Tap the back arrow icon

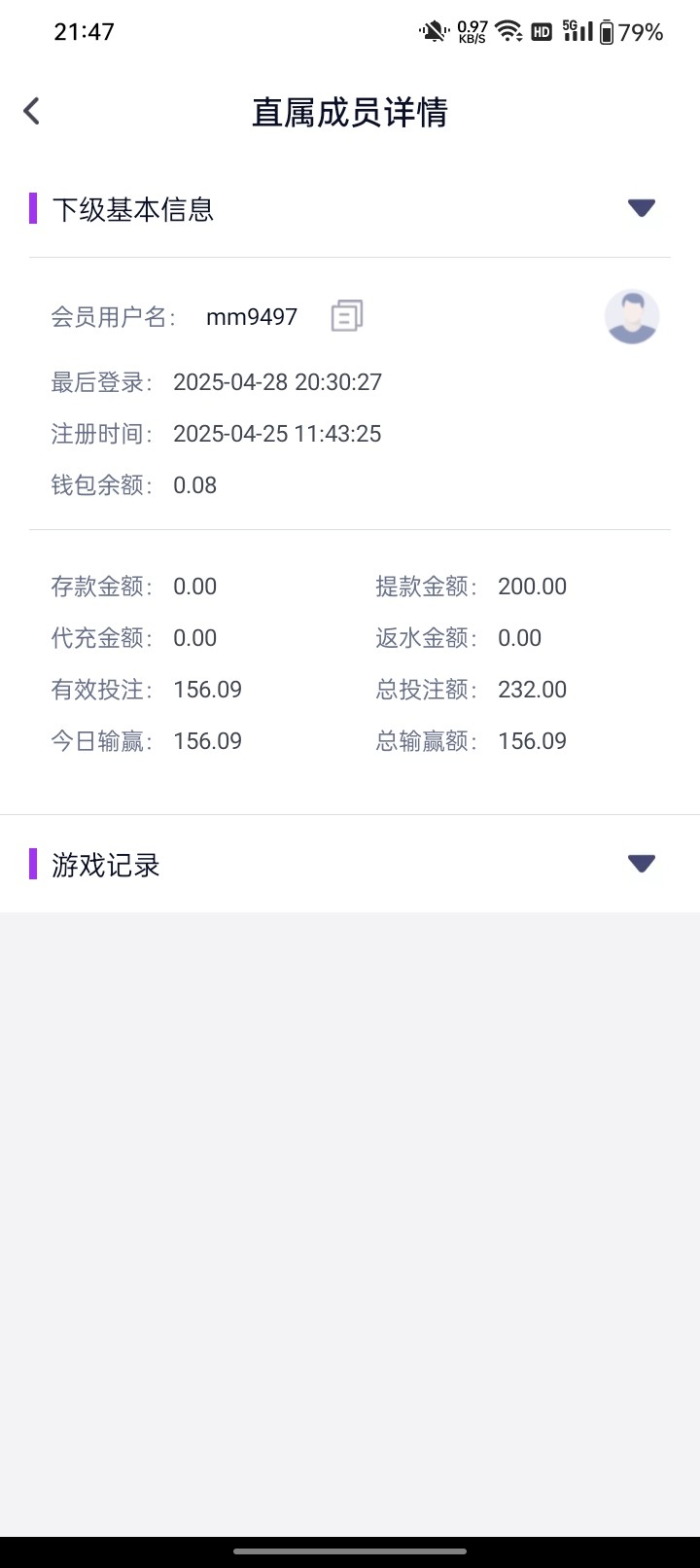pyautogui.click(x=32, y=111)
